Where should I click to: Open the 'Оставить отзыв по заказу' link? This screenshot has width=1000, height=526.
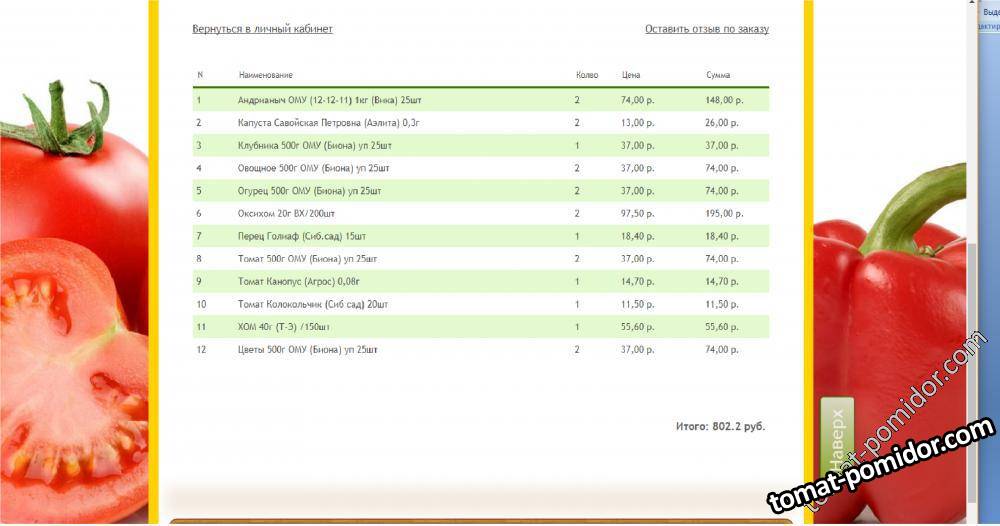click(706, 29)
